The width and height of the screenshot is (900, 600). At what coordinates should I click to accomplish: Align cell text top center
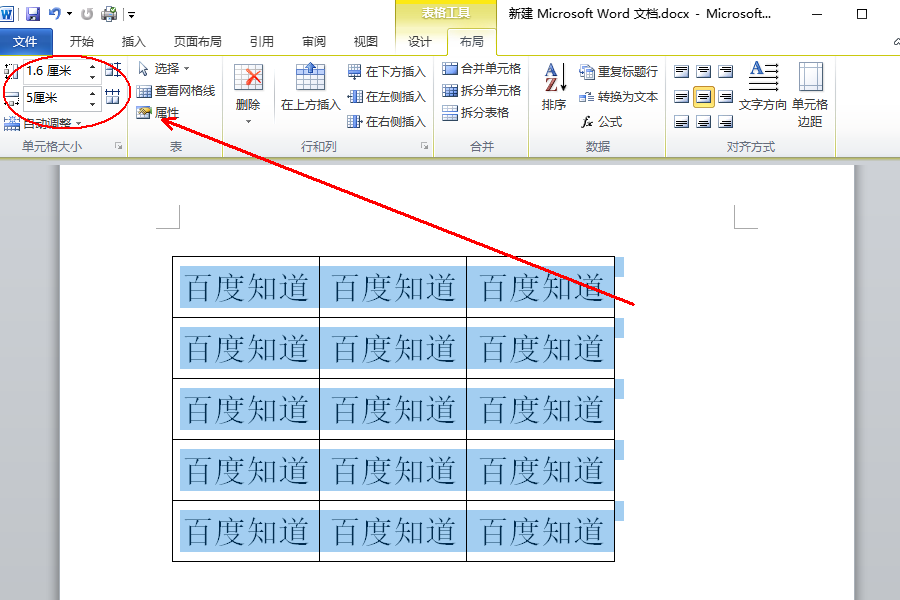(x=704, y=71)
